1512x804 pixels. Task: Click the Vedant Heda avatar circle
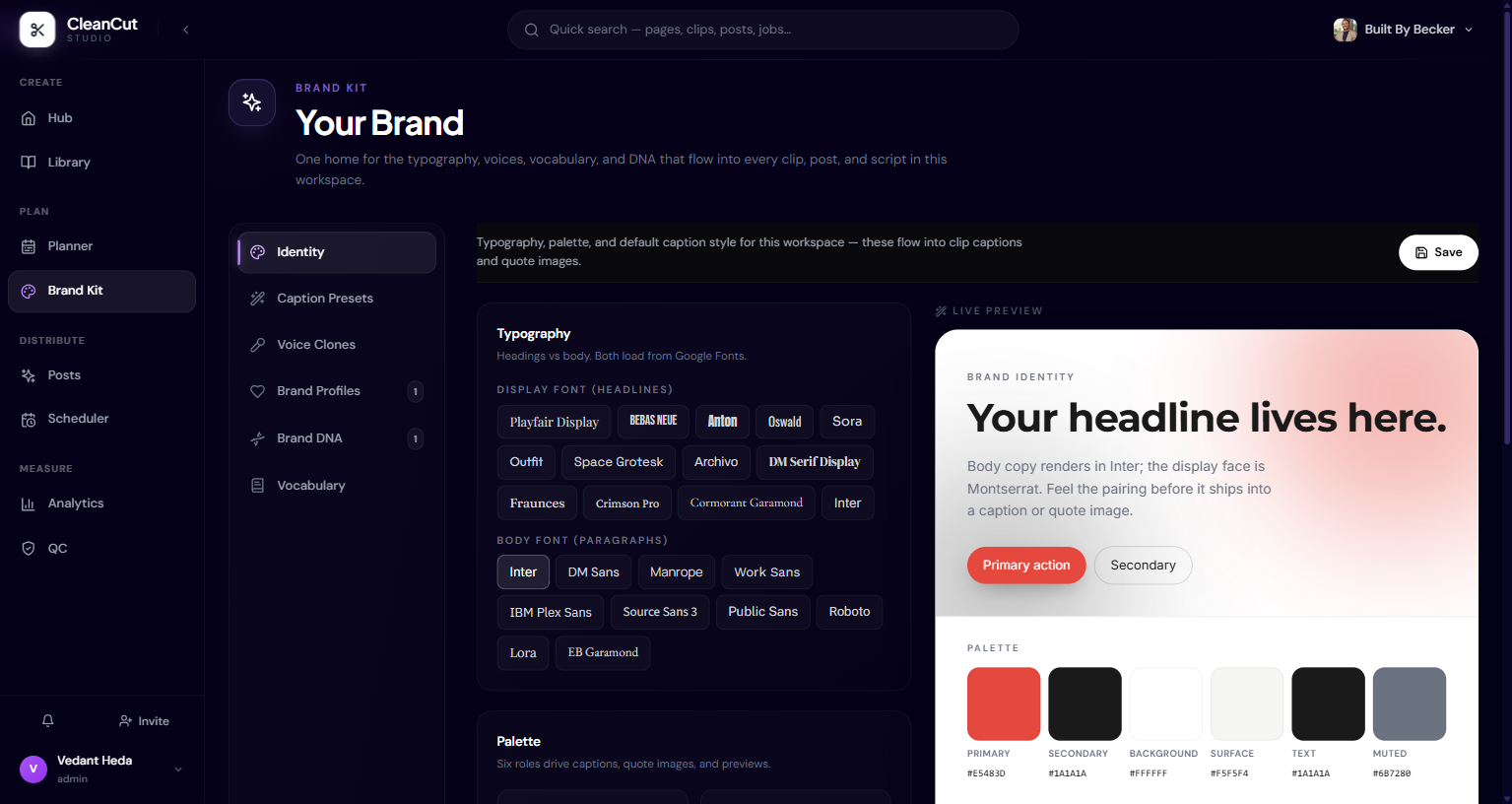[x=33, y=769]
